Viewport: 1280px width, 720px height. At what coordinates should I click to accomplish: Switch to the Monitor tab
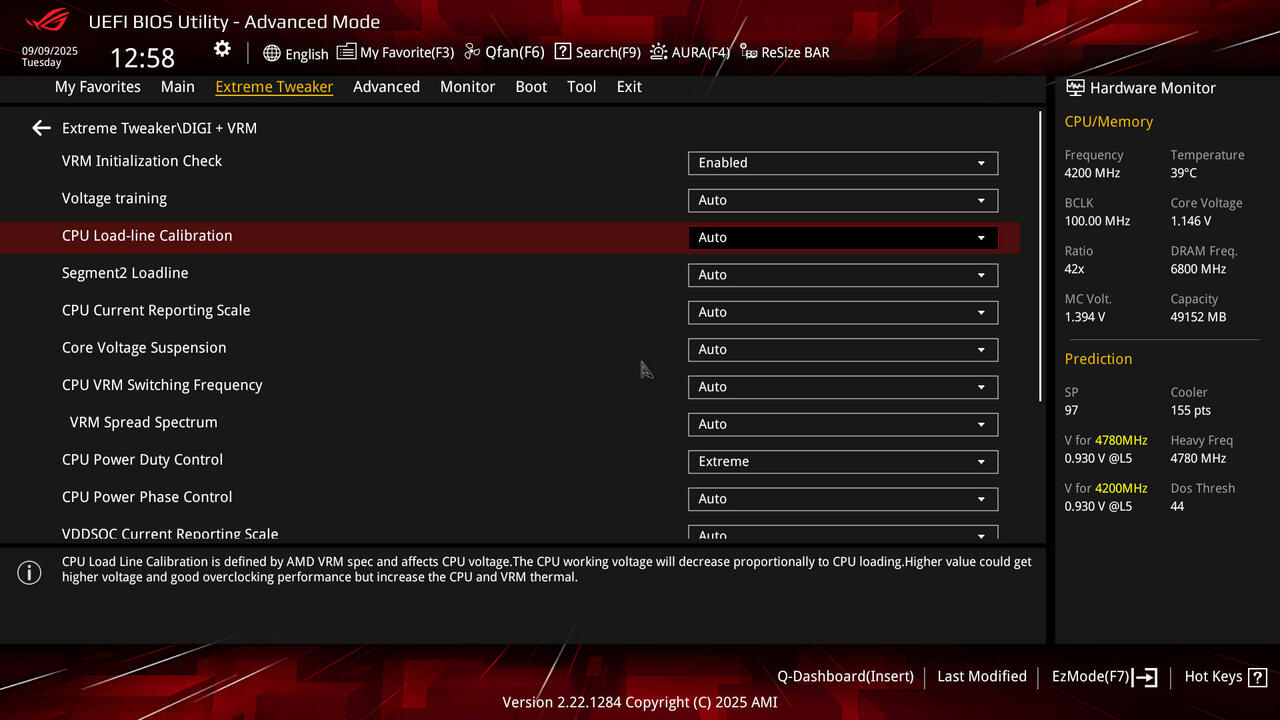pos(467,87)
